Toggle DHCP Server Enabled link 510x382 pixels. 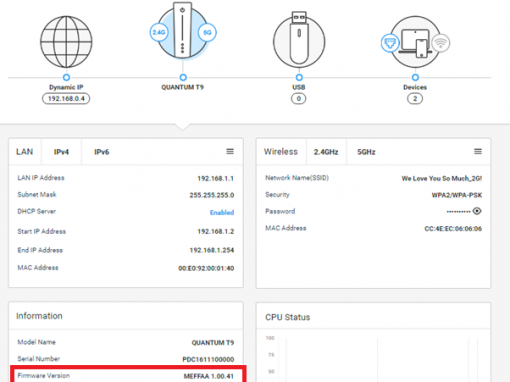222,212
